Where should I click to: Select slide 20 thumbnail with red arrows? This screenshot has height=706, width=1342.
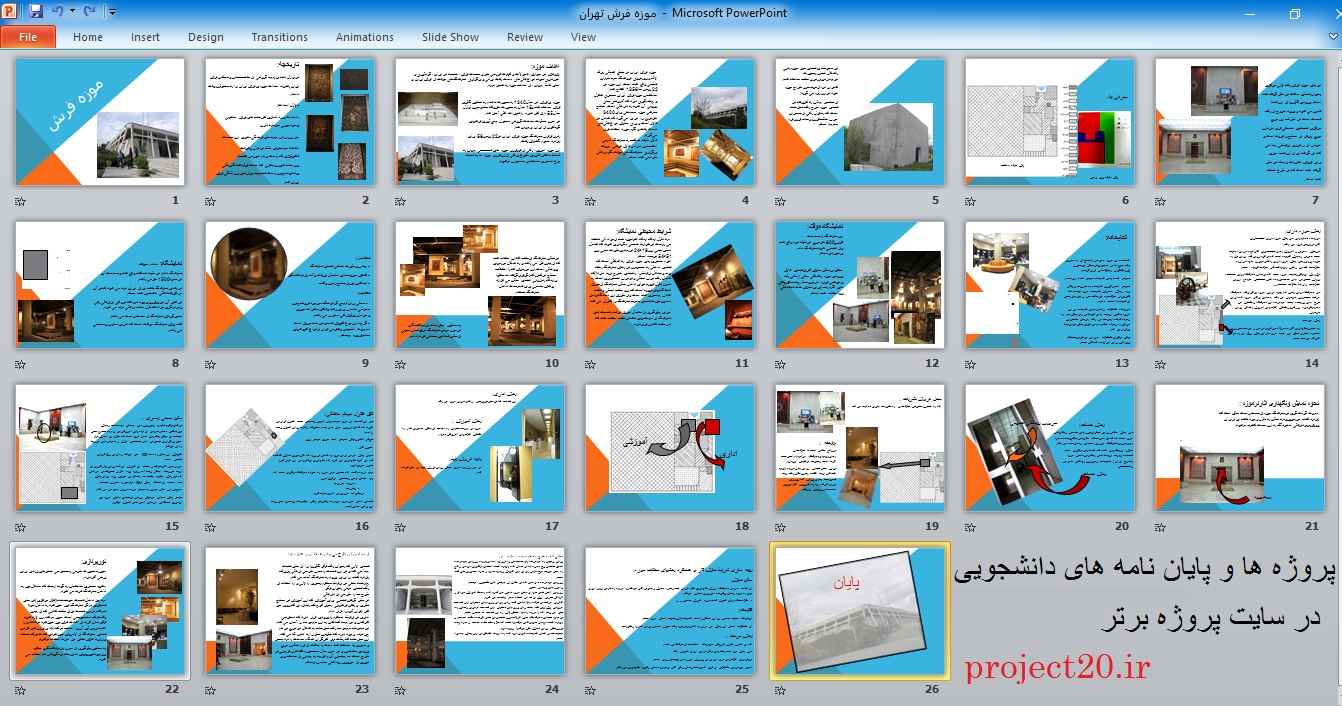(1050, 447)
